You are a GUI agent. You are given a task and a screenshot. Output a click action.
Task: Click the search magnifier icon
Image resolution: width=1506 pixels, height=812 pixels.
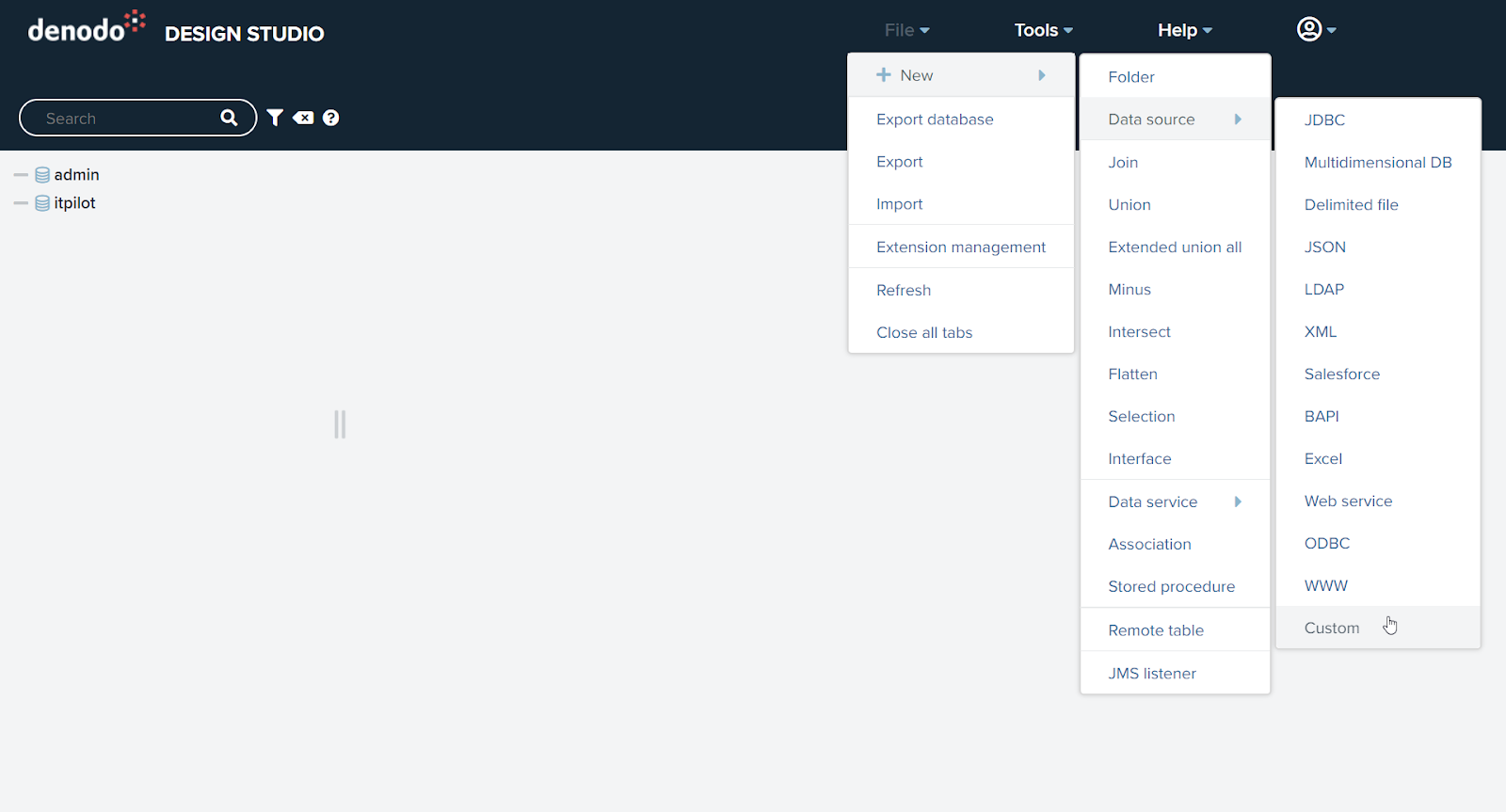(229, 118)
